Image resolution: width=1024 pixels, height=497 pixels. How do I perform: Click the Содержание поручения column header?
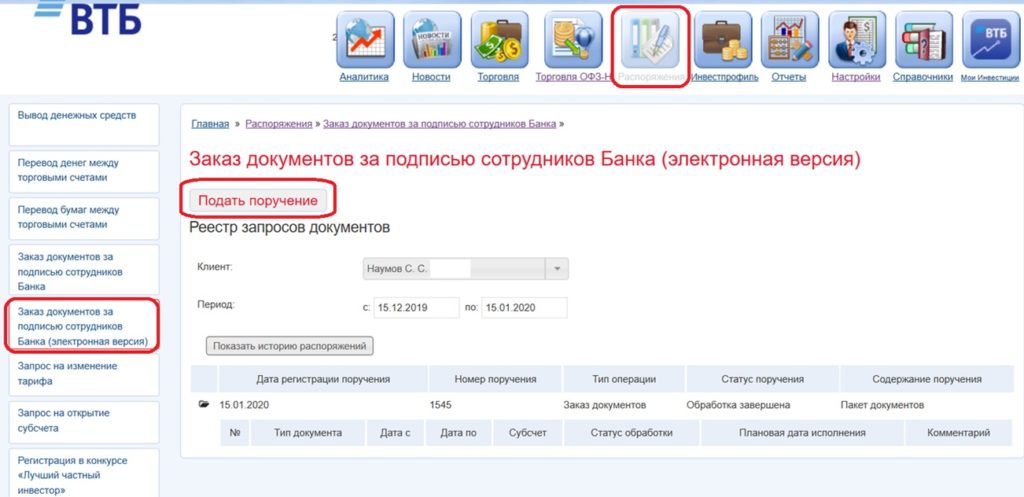tap(927, 379)
